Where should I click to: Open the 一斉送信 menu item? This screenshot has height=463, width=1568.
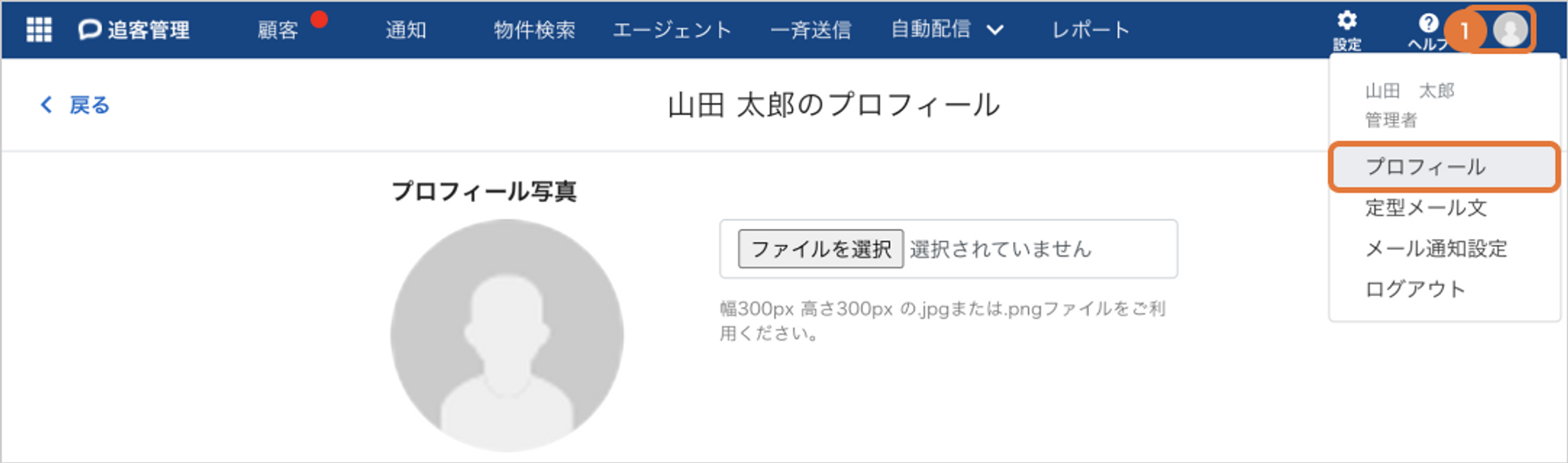(x=811, y=31)
